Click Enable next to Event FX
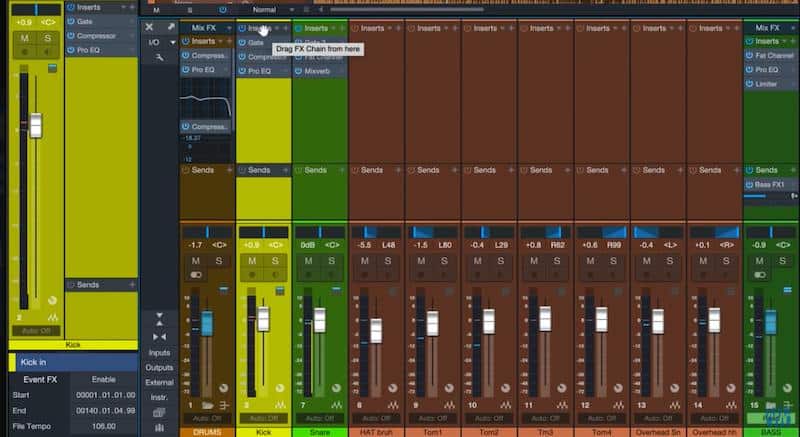 [104, 379]
